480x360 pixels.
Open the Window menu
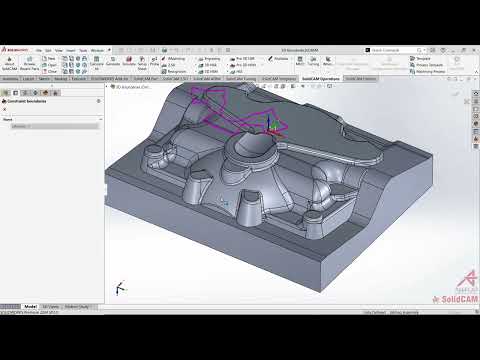click(x=97, y=50)
